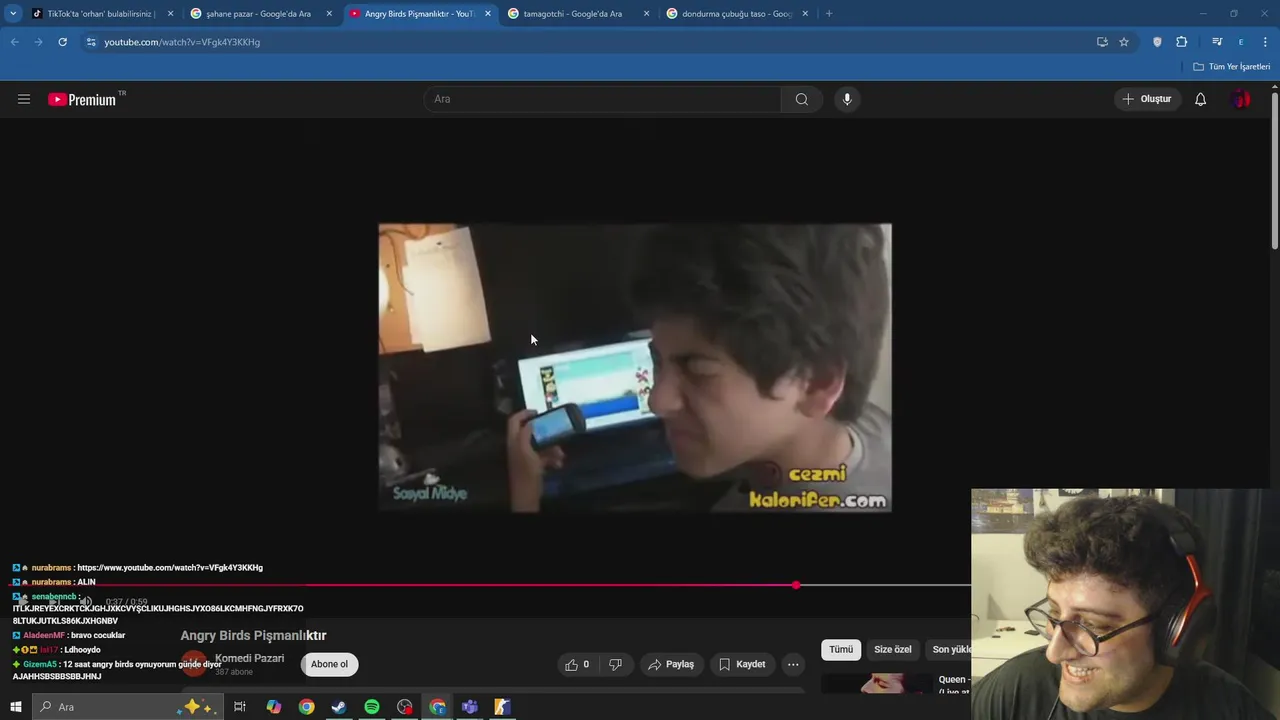The width and height of the screenshot is (1280, 720).
Task: Open Microsoft Teams from the taskbar
Action: point(470,707)
